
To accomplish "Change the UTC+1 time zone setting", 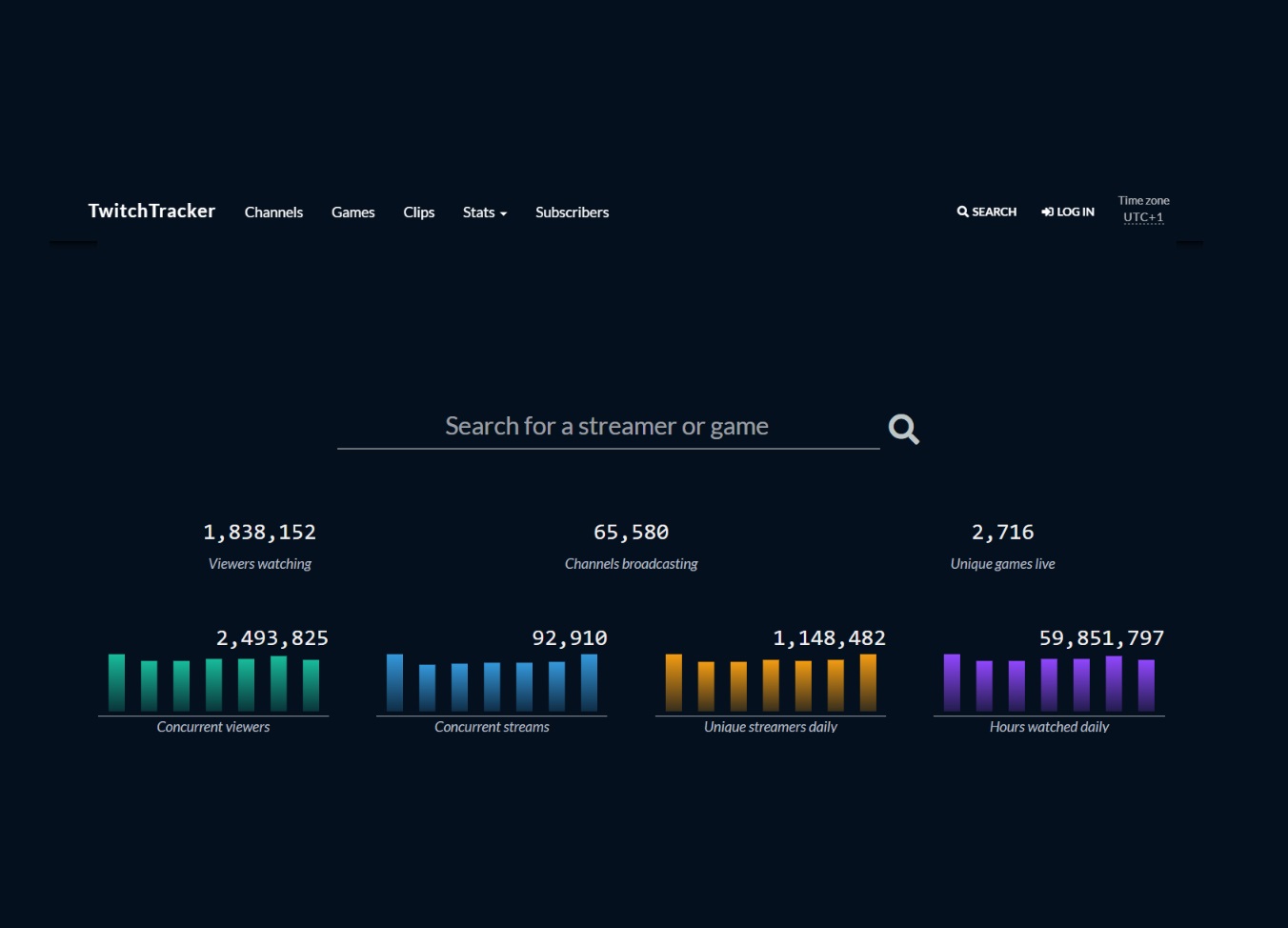I will click(x=1143, y=216).
